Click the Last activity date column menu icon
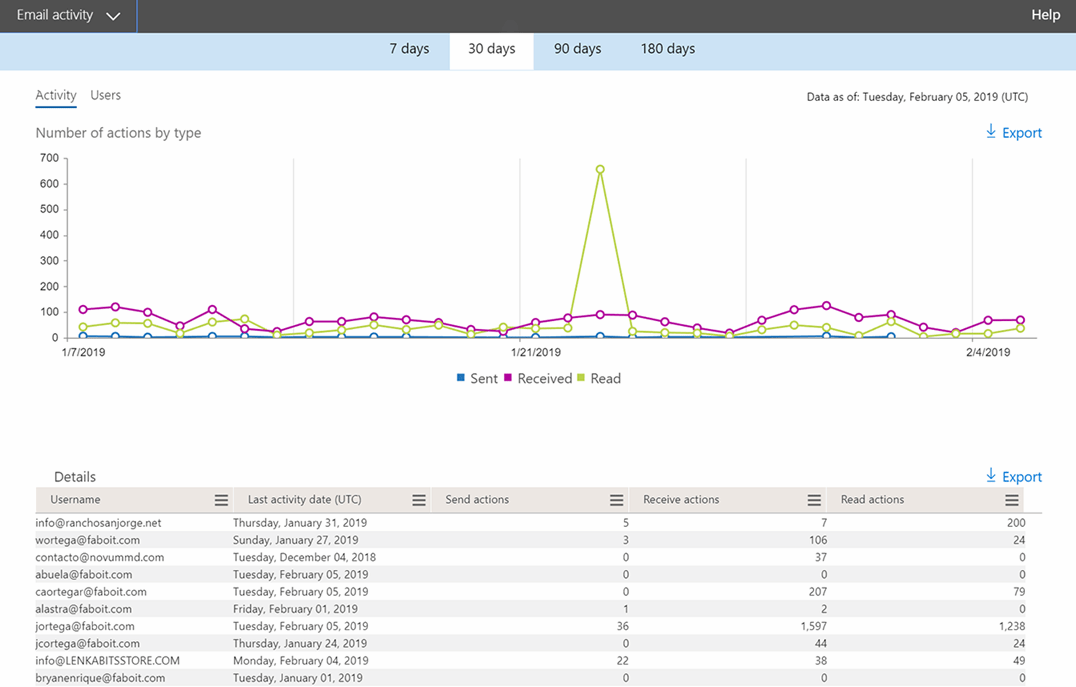Viewport: 1076px width, 687px height. [x=417, y=499]
